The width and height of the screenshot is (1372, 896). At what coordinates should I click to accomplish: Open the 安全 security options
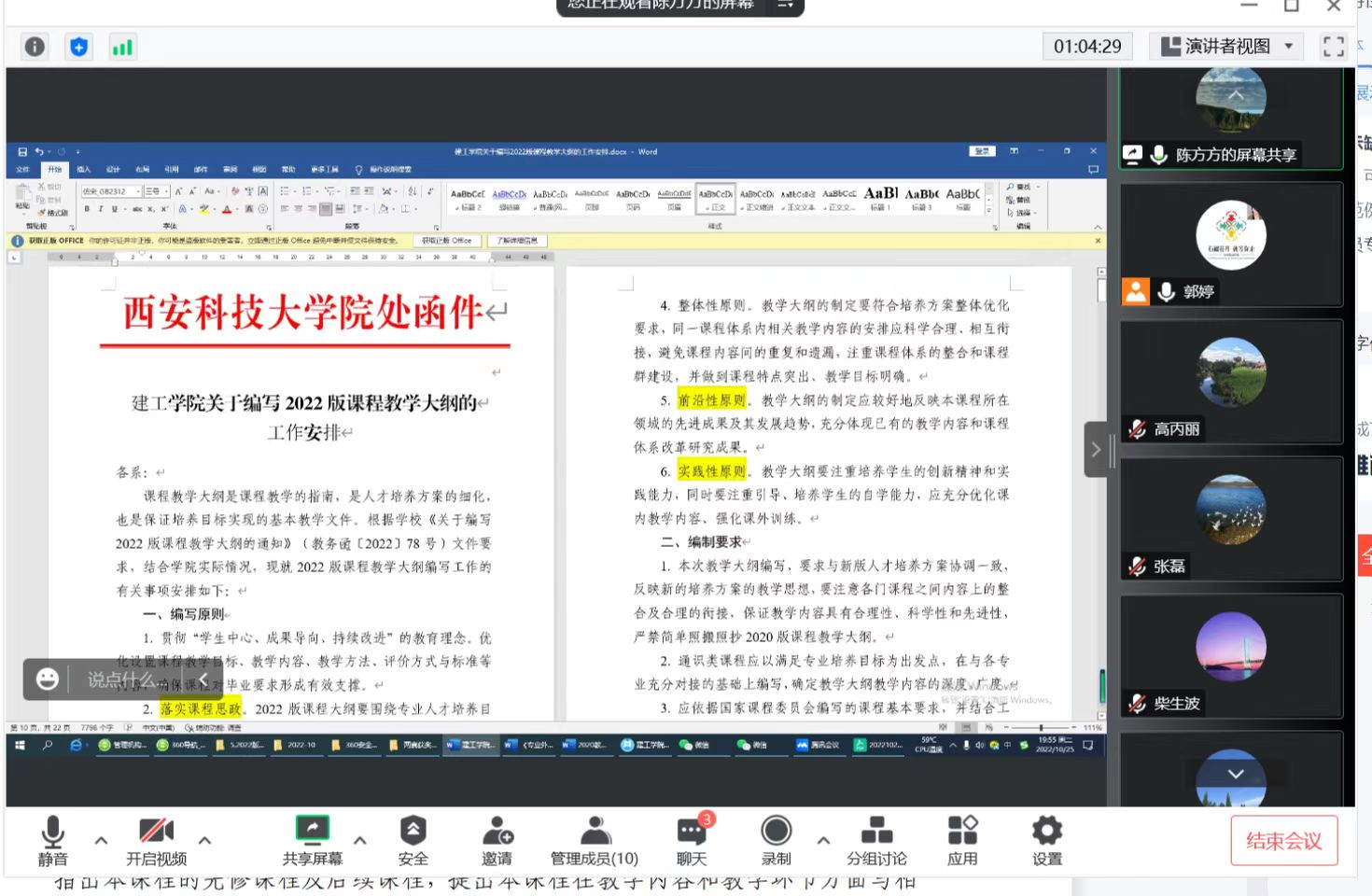pos(413,840)
